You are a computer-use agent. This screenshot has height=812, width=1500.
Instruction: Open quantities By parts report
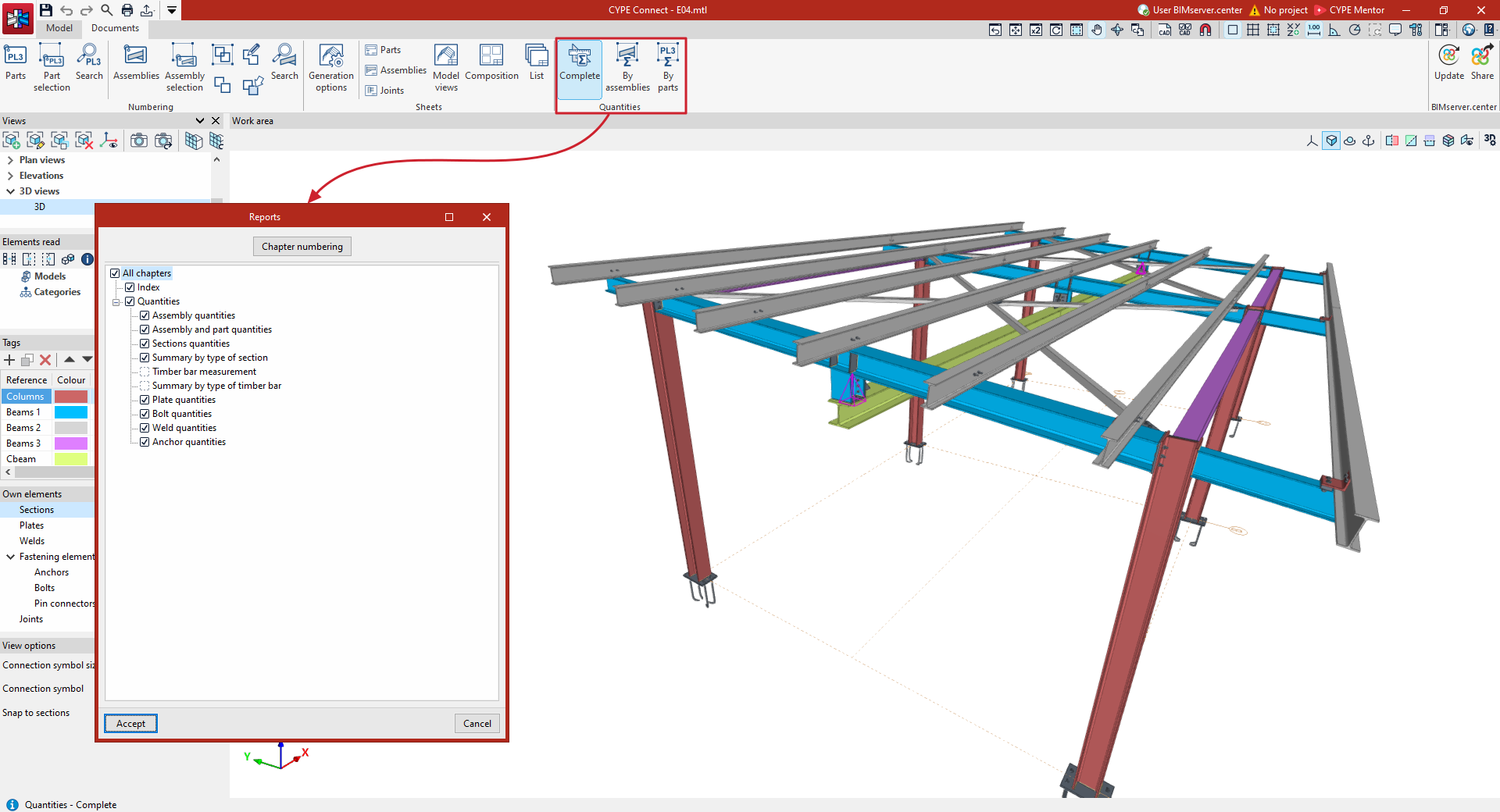pos(668,67)
